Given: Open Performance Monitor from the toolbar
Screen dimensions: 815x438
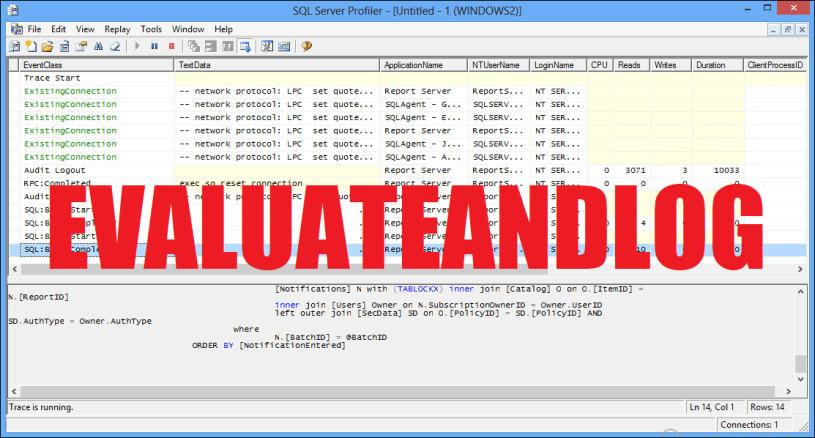Looking at the screenshot, I should point(284,46).
